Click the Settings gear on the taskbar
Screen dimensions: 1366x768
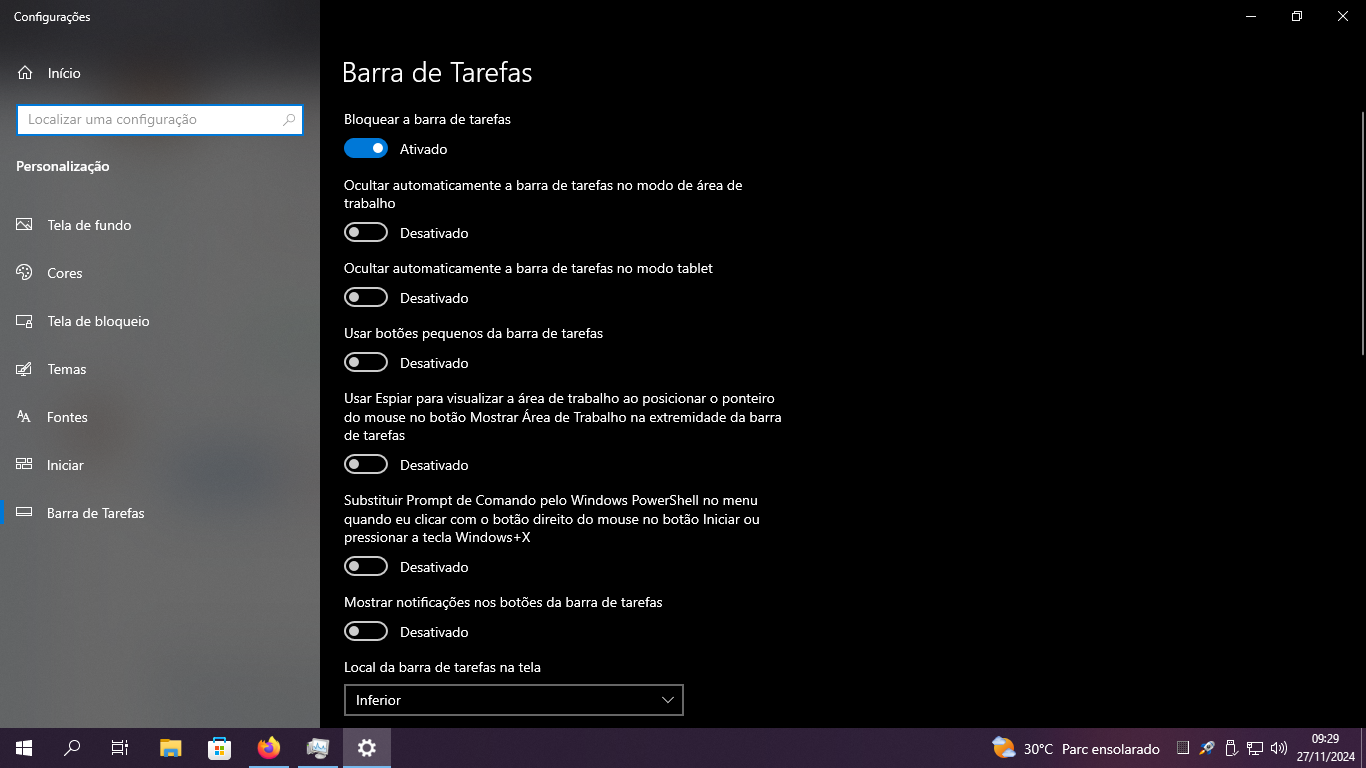(x=367, y=748)
